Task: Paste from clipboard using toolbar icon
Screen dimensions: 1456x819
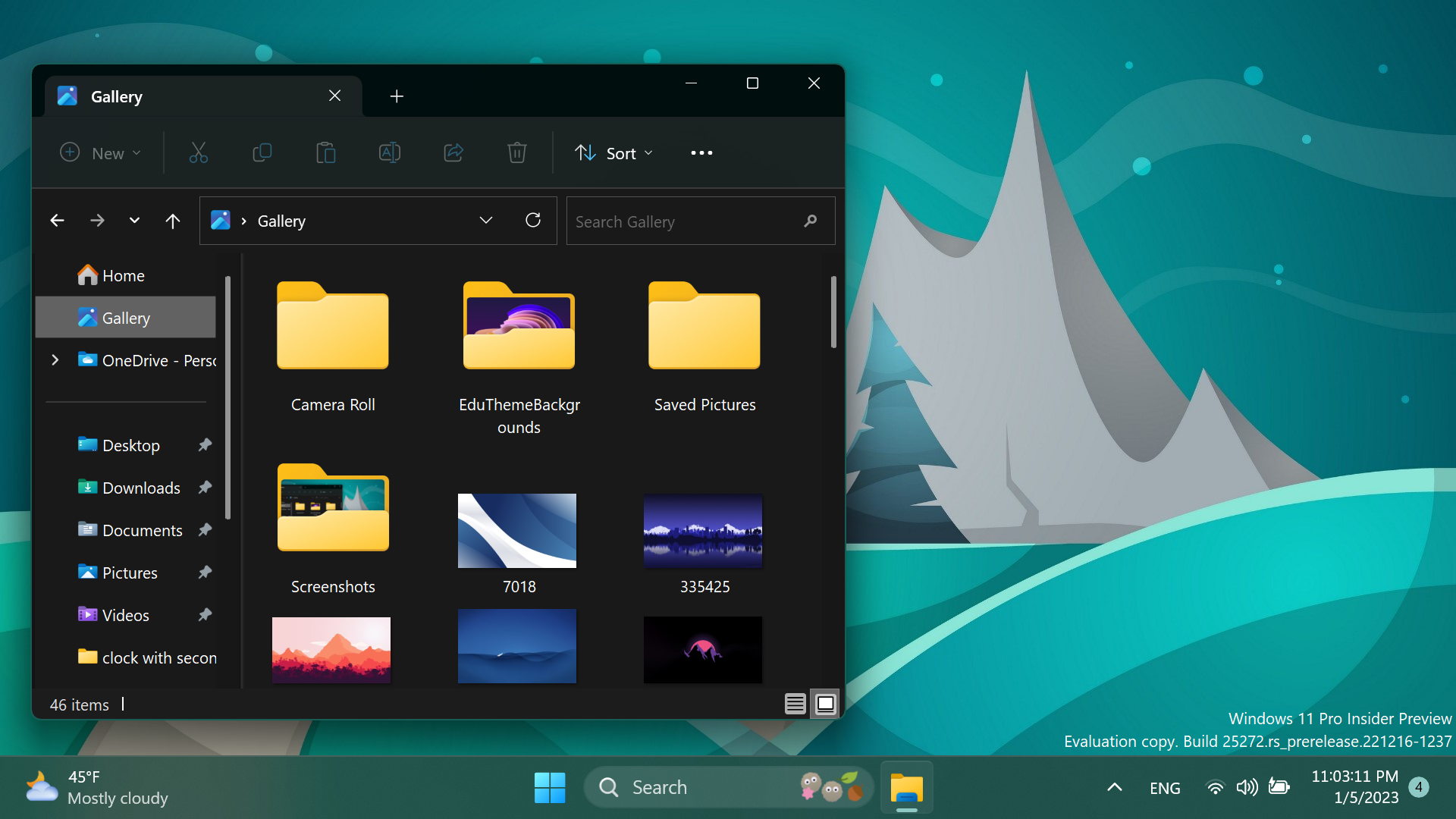Action: 325,152
